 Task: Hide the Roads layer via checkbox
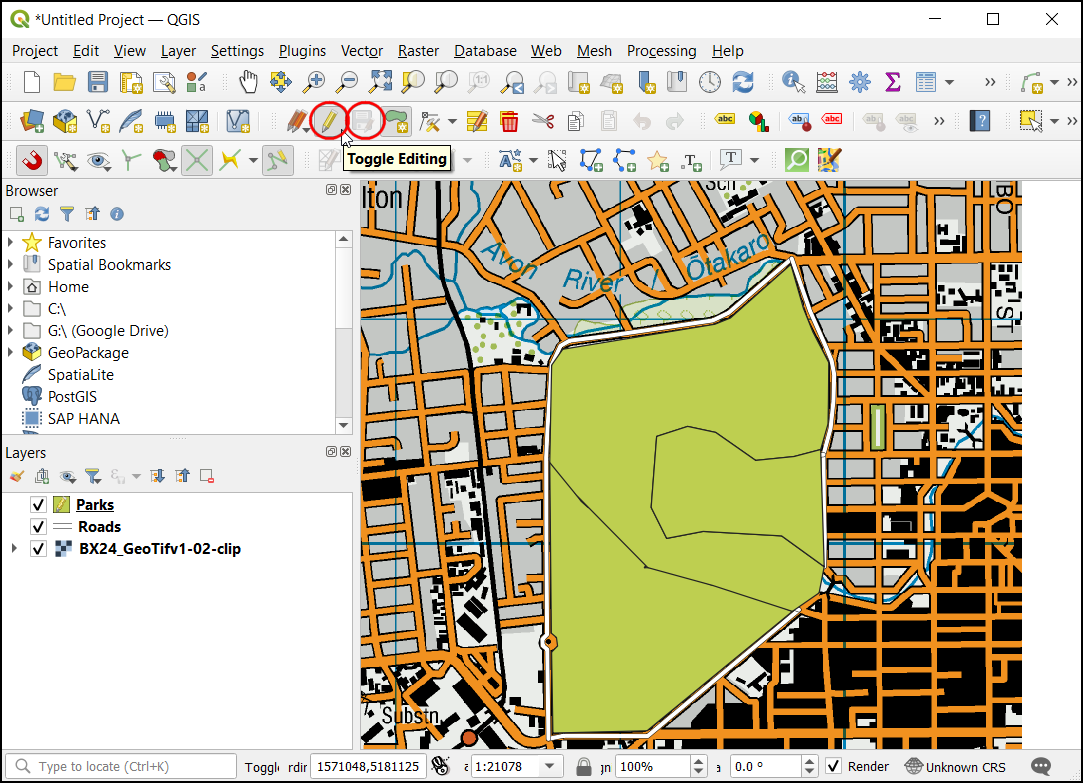[x=39, y=527]
